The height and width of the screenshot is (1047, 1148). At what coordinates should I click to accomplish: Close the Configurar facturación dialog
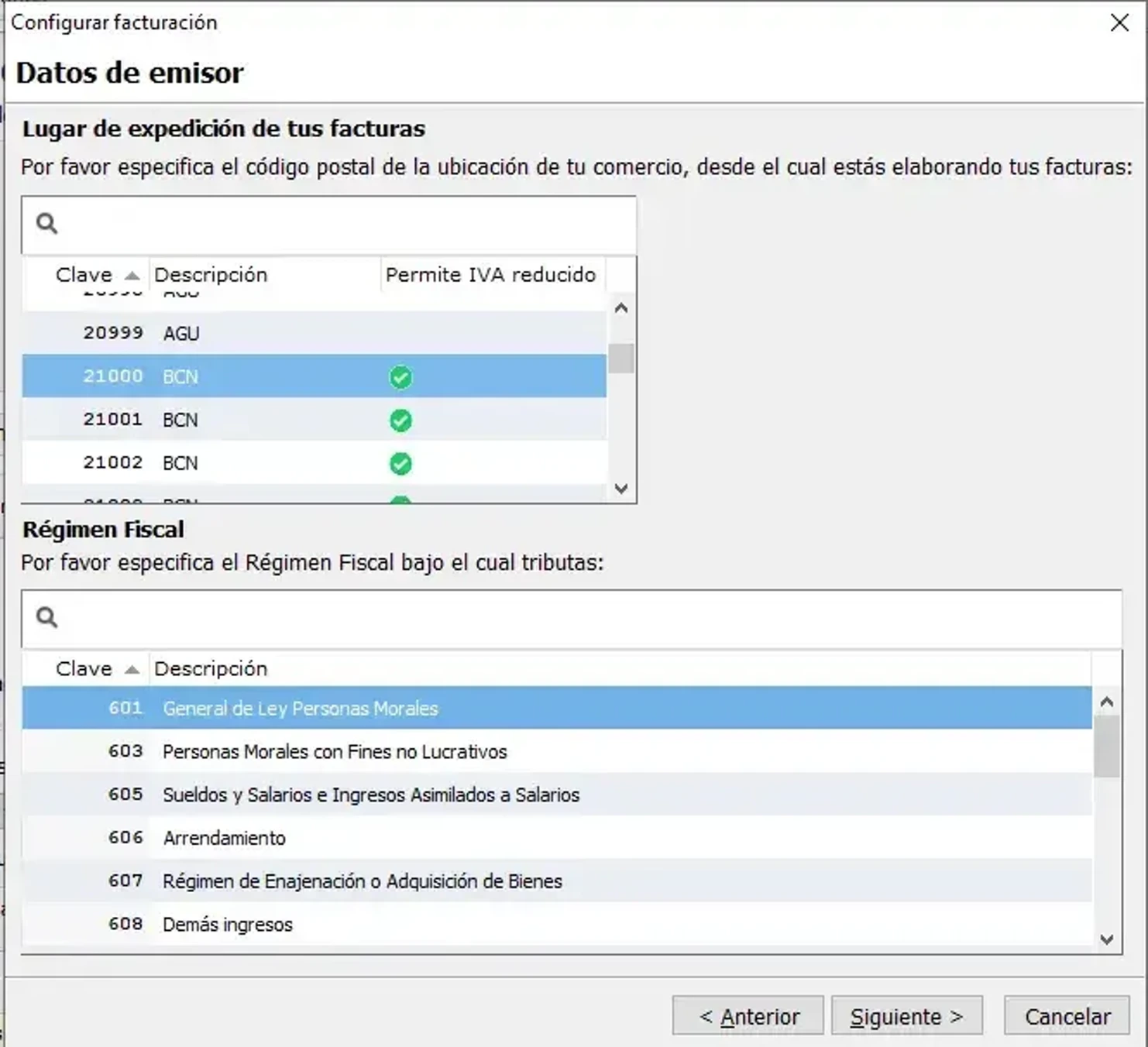[x=1121, y=22]
